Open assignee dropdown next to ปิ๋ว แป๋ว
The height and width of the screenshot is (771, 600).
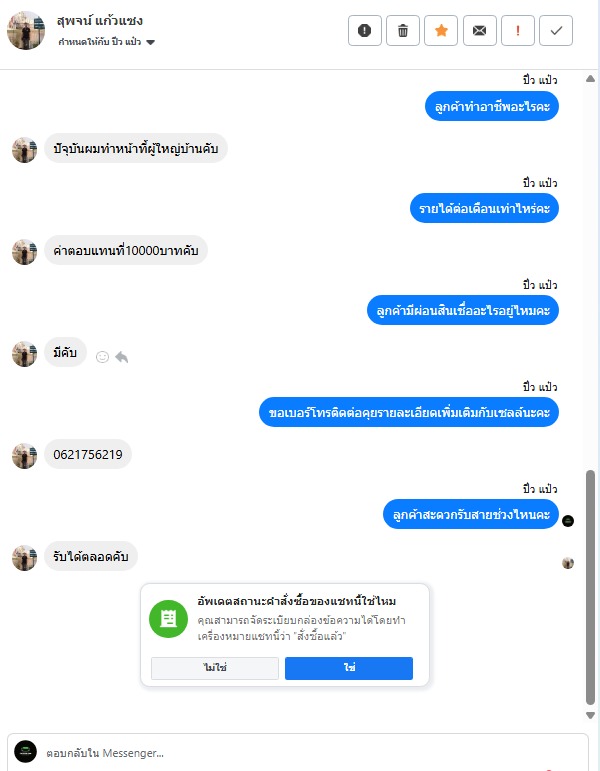(150, 42)
